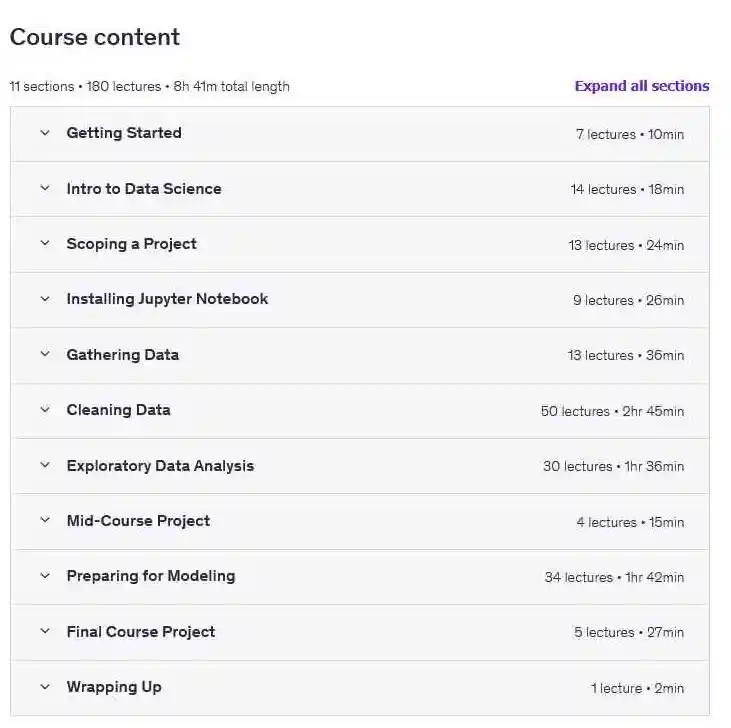Toggle the Final Course Project chevron
The height and width of the screenshot is (728, 731).
pos(44,631)
